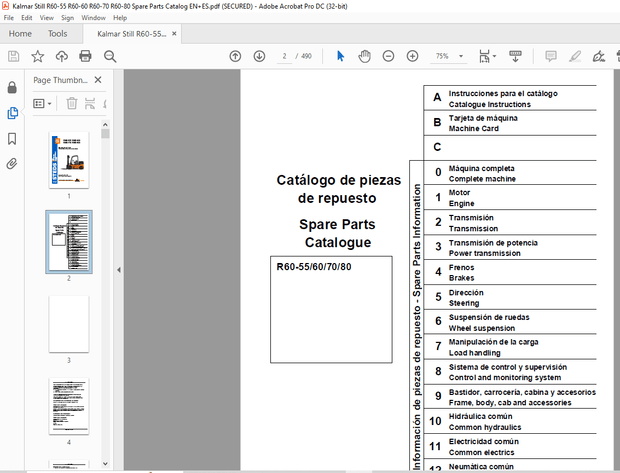Screen dimensions: 620x473
Task: Click the Dirección / Steering index entry
Action: pyautogui.click(x=510, y=297)
